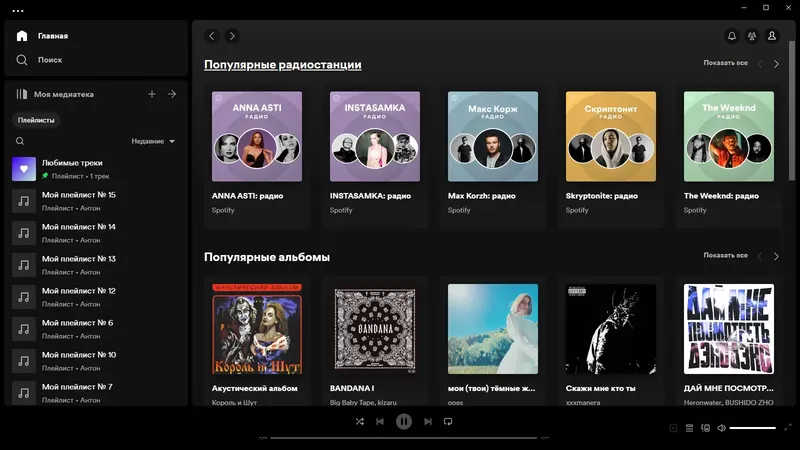Next page arrow in albums row
This screenshot has height=450, width=800.
click(776, 256)
